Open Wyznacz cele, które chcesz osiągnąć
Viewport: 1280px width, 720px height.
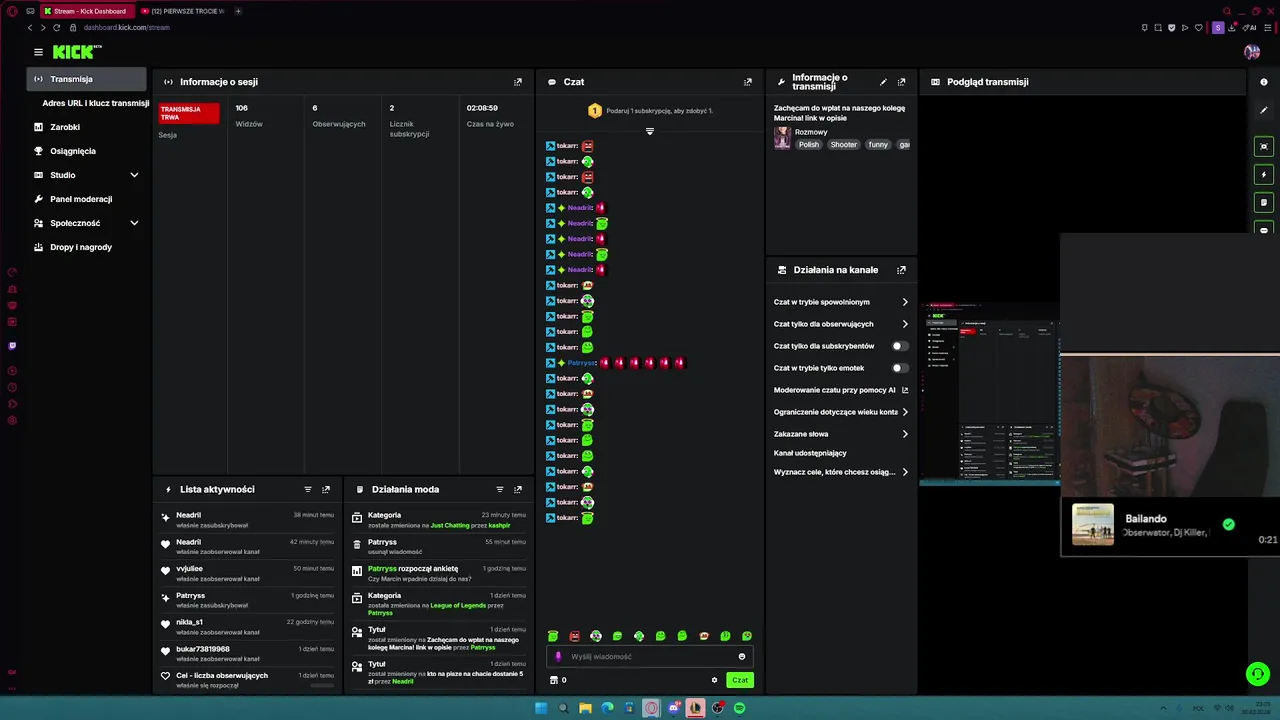coord(840,472)
